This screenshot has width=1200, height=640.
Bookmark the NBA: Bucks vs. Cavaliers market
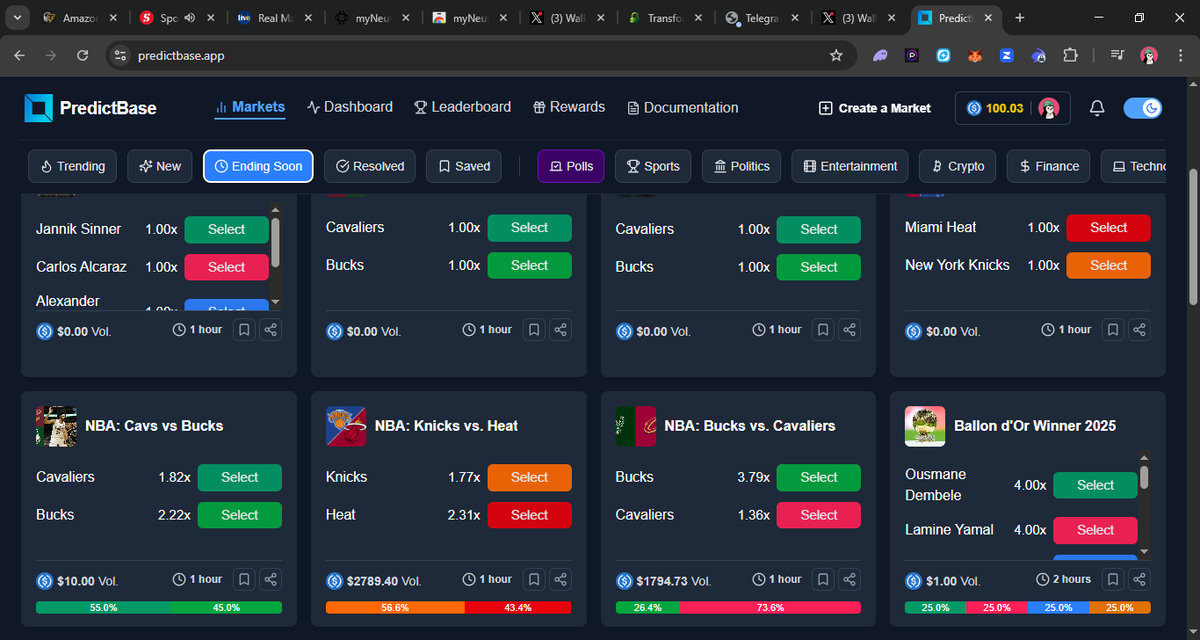click(822, 579)
